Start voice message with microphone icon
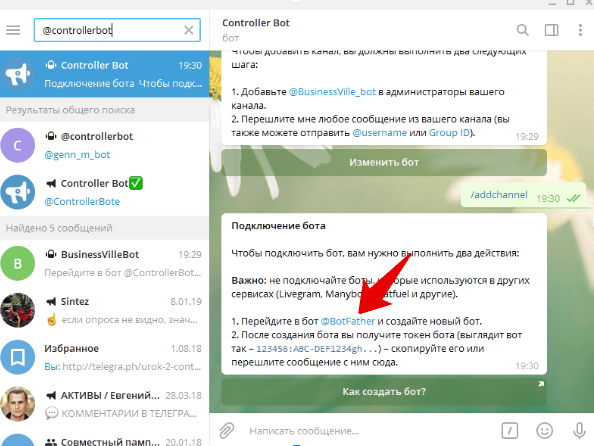This screenshot has height=446, width=594. (x=579, y=430)
